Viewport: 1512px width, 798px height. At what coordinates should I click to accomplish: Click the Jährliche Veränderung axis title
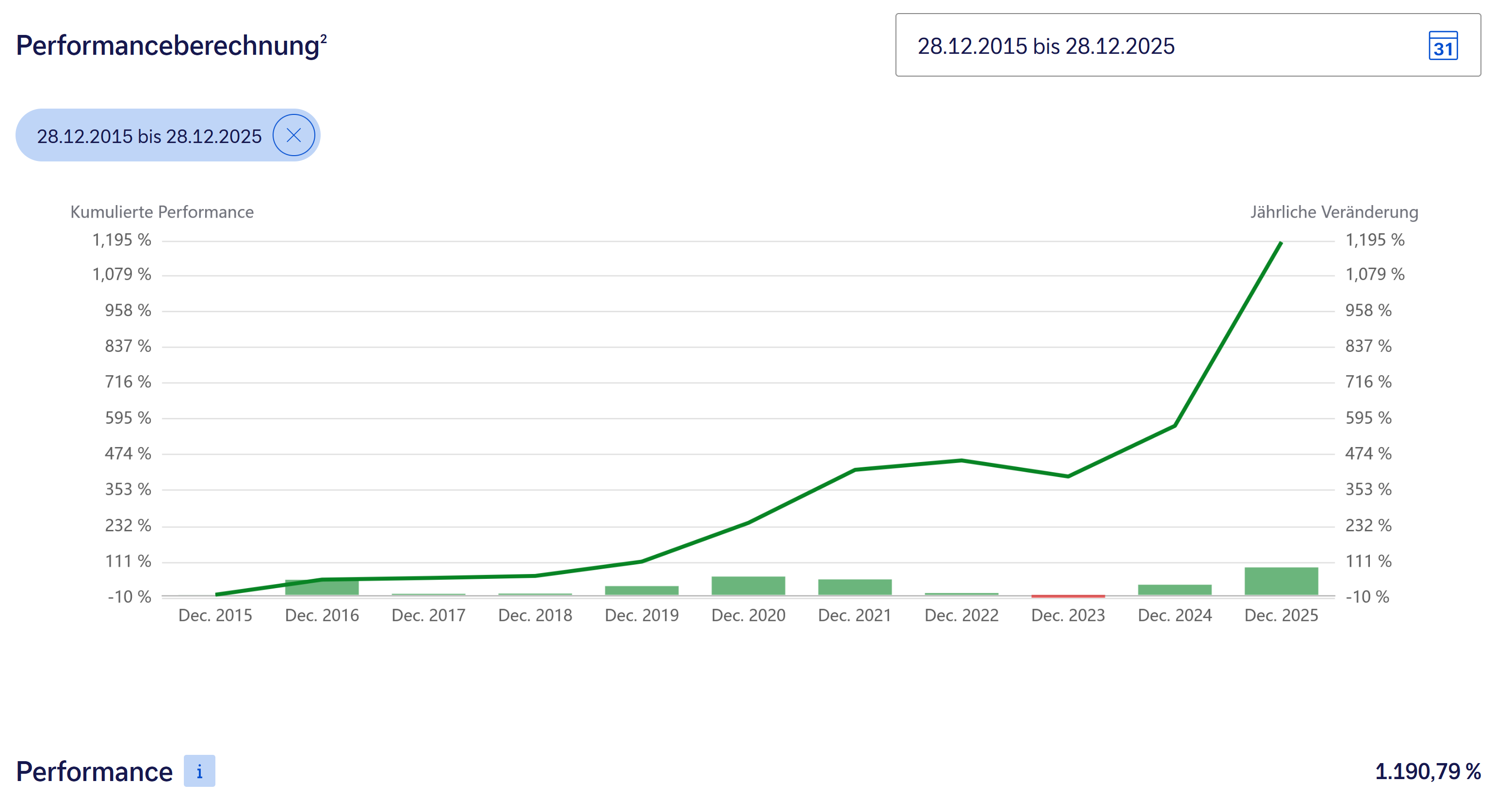(x=1333, y=212)
